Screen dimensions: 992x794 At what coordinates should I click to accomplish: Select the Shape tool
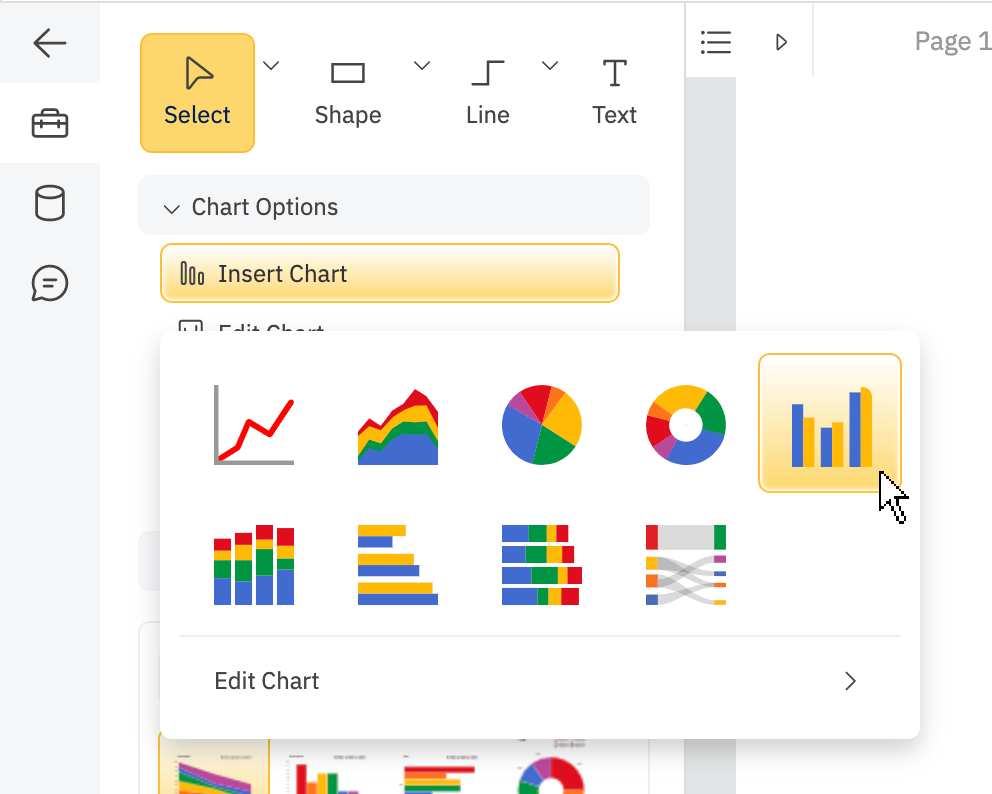347,90
